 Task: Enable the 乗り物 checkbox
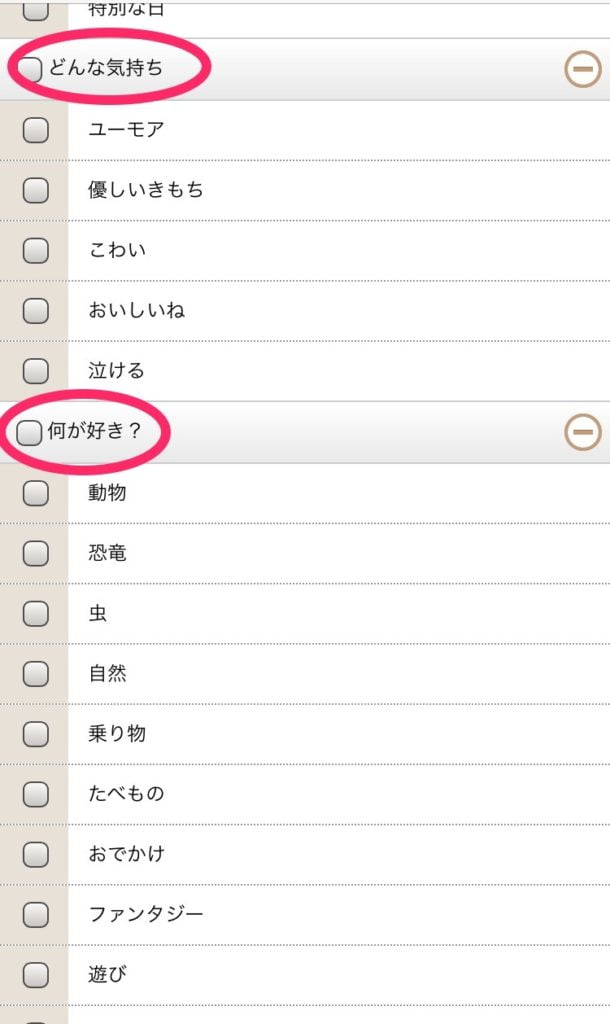pos(35,733)
